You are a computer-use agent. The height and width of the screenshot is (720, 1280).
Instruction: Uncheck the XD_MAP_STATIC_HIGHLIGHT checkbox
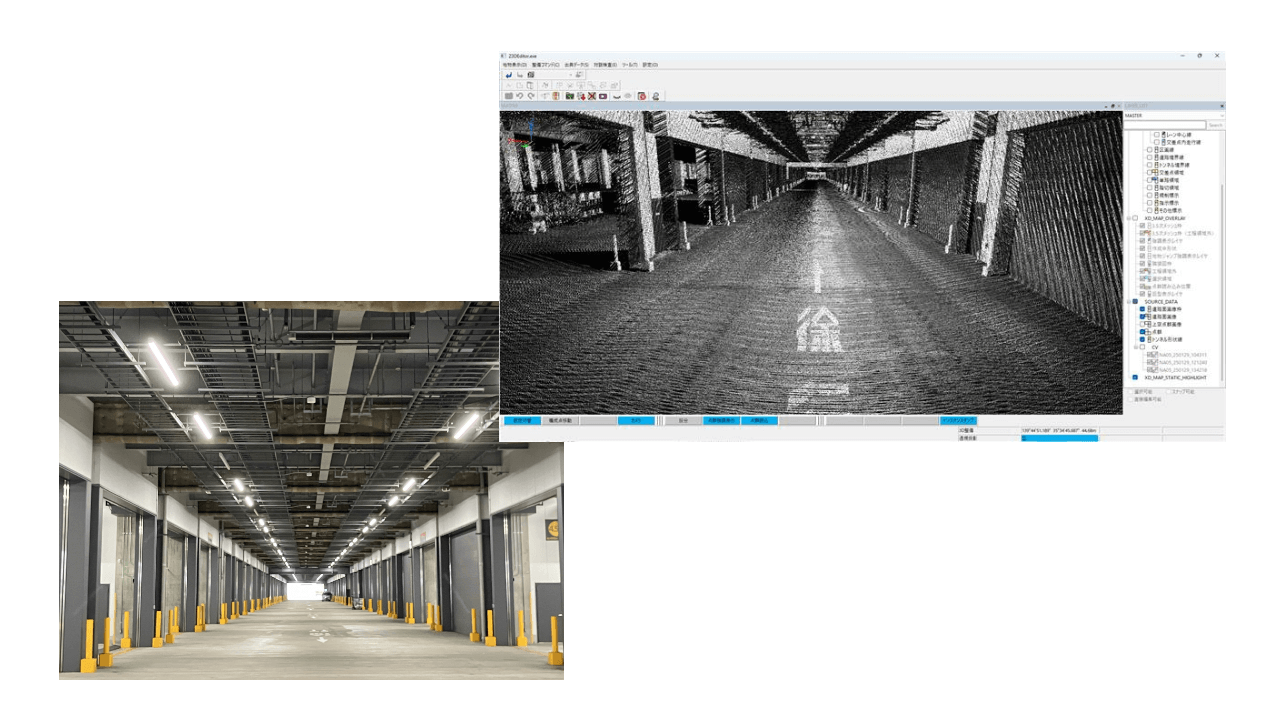[x=1135, y=378]
